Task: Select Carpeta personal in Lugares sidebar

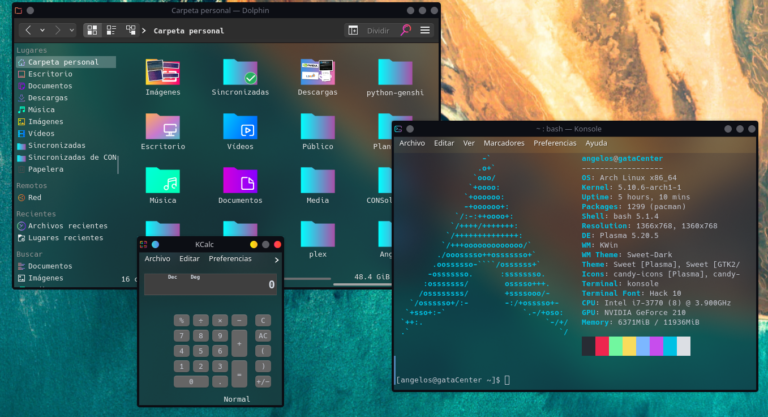Action: 66,62
